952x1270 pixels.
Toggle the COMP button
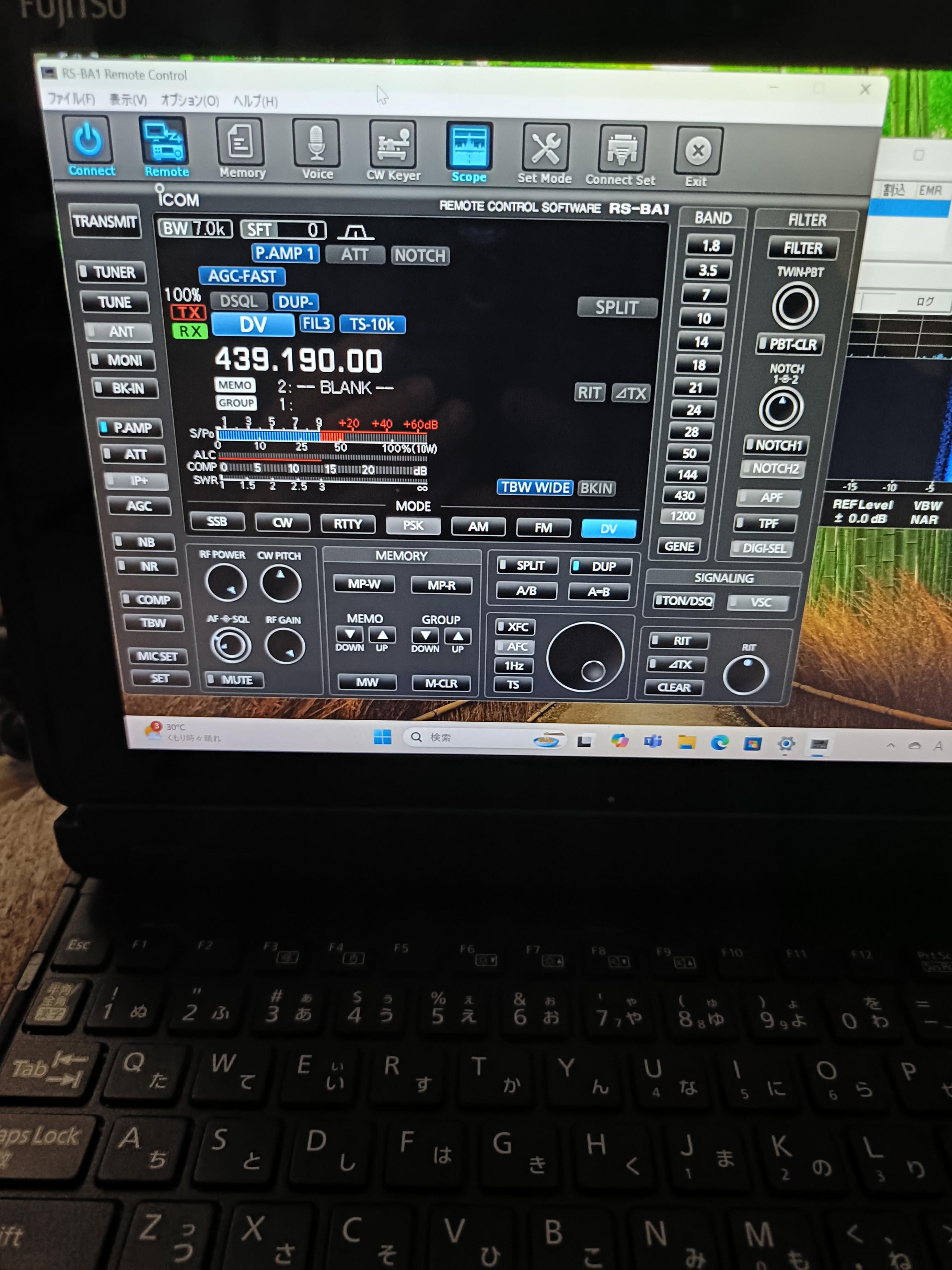click(x=151, y=600)
